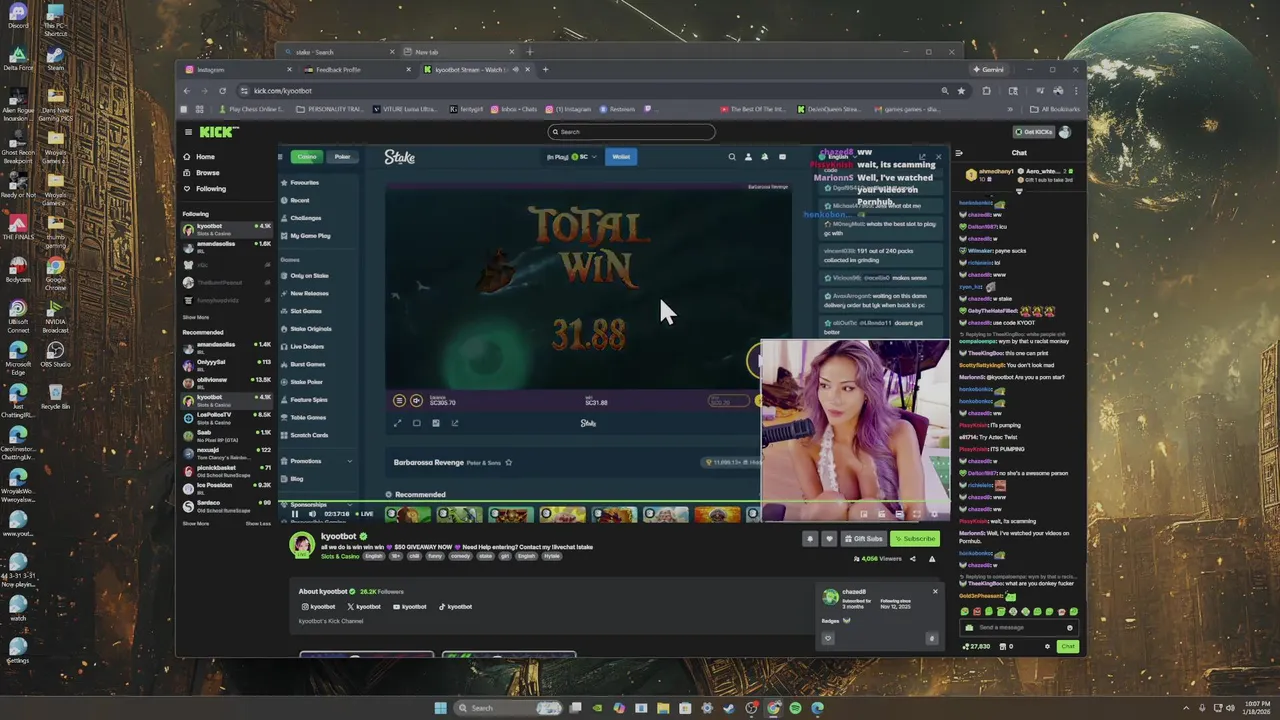This screenshot has height=720, width=1280.
Task: Click the kyootbot channel avatar below the player
Action: [x=302, y=544]
